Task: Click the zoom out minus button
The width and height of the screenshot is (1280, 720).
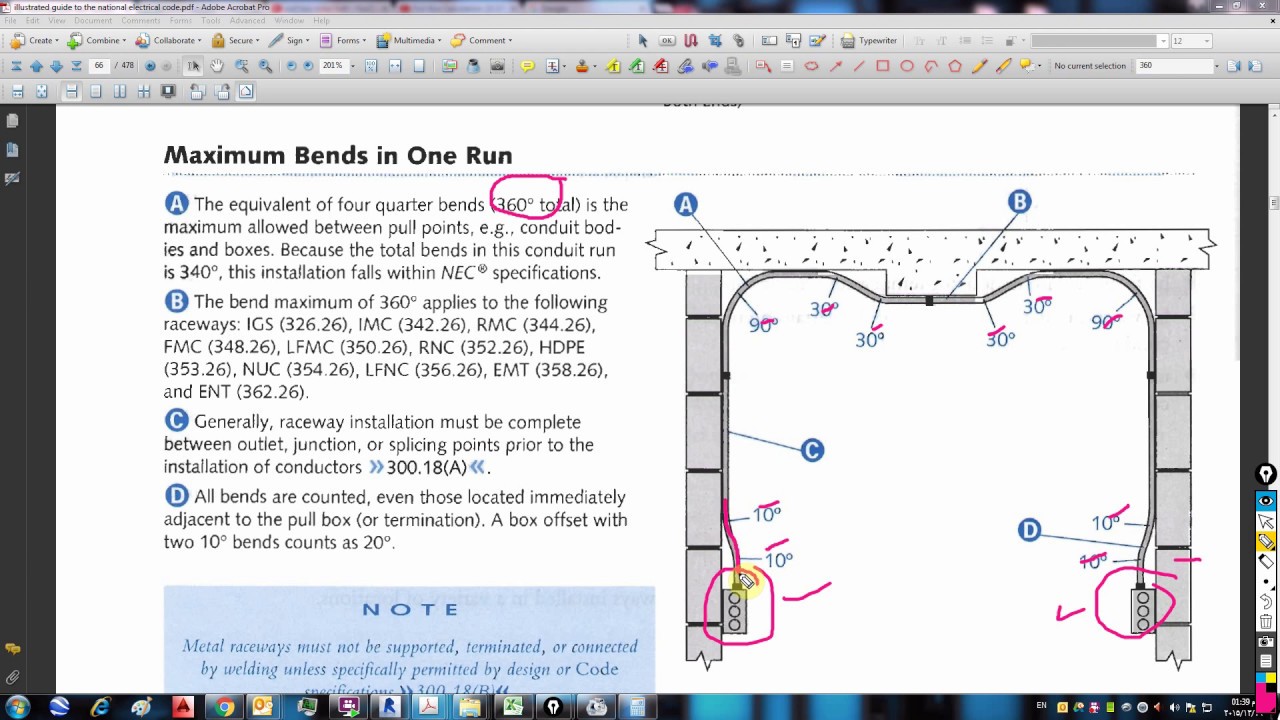Action: (x=291, y=66)
